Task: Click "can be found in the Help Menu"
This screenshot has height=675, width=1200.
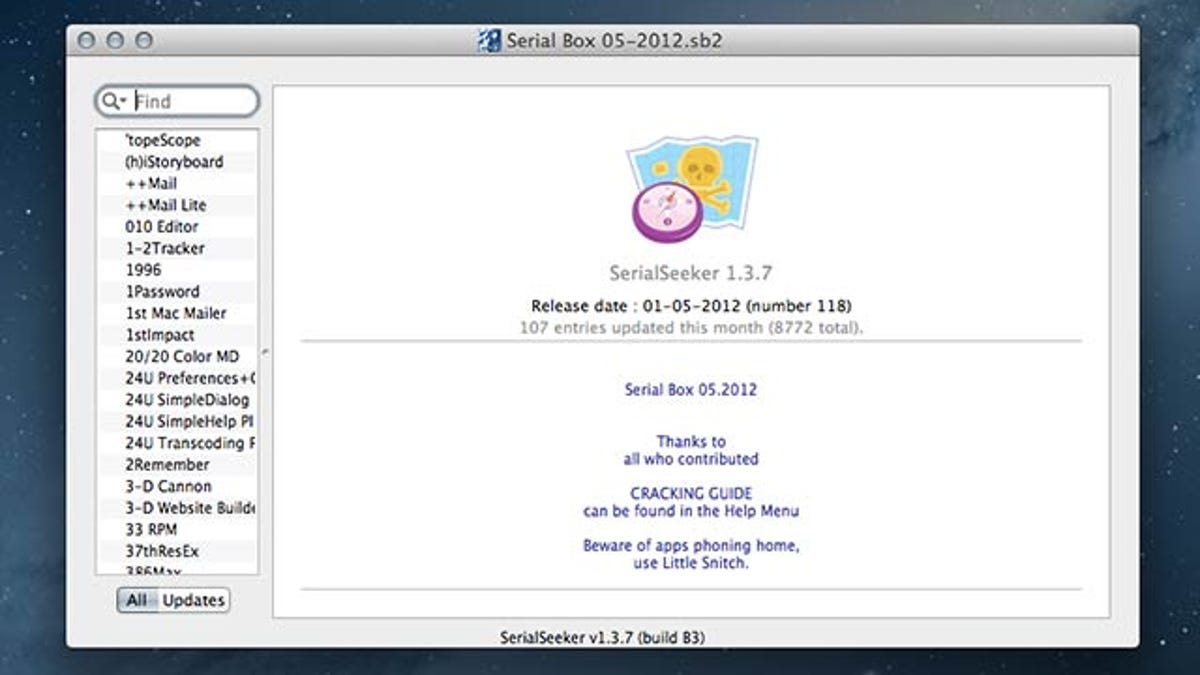Action: click(x=691, y=512)
